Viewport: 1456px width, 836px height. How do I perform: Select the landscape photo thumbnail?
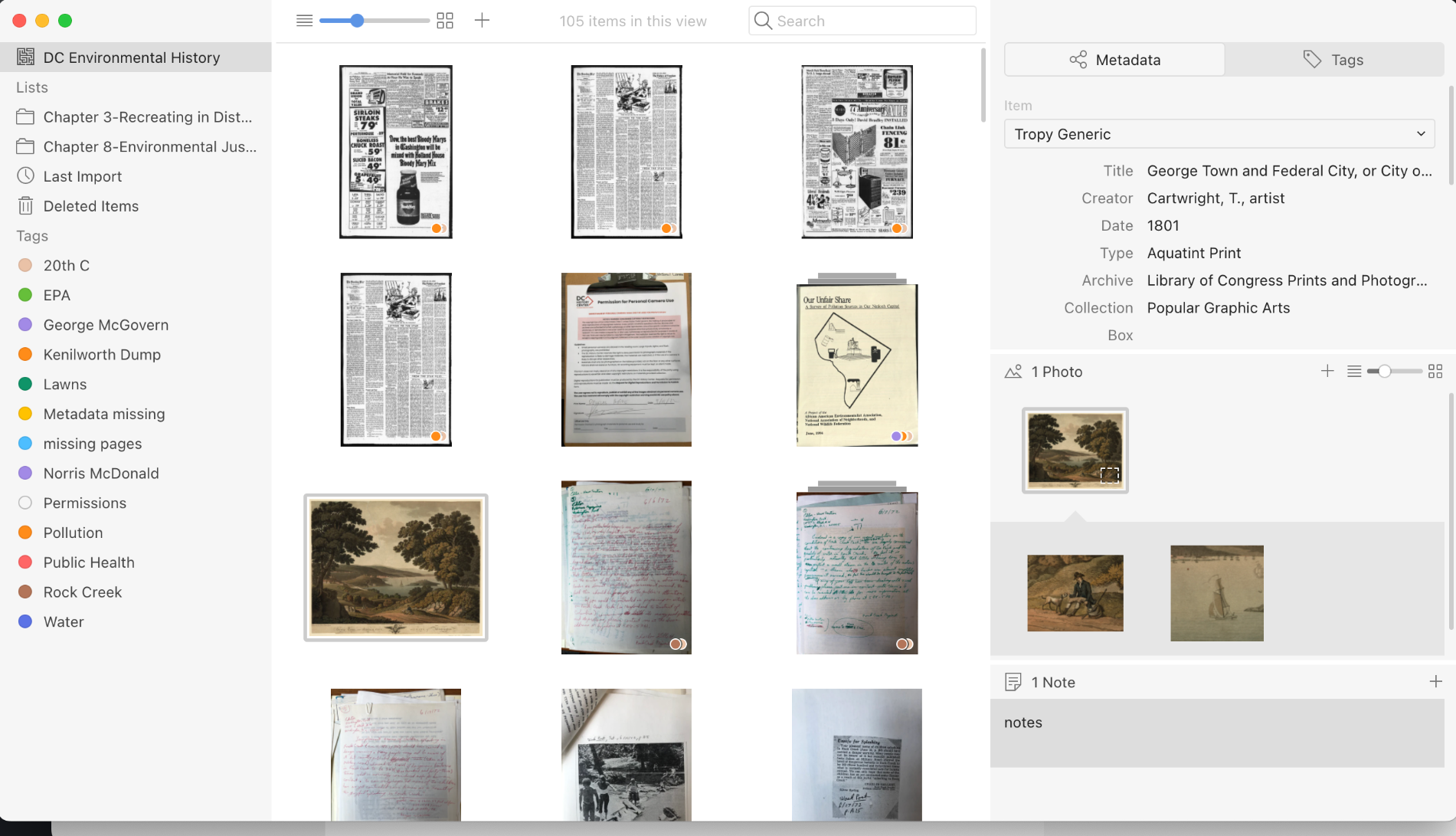[x=1075, y=451]
